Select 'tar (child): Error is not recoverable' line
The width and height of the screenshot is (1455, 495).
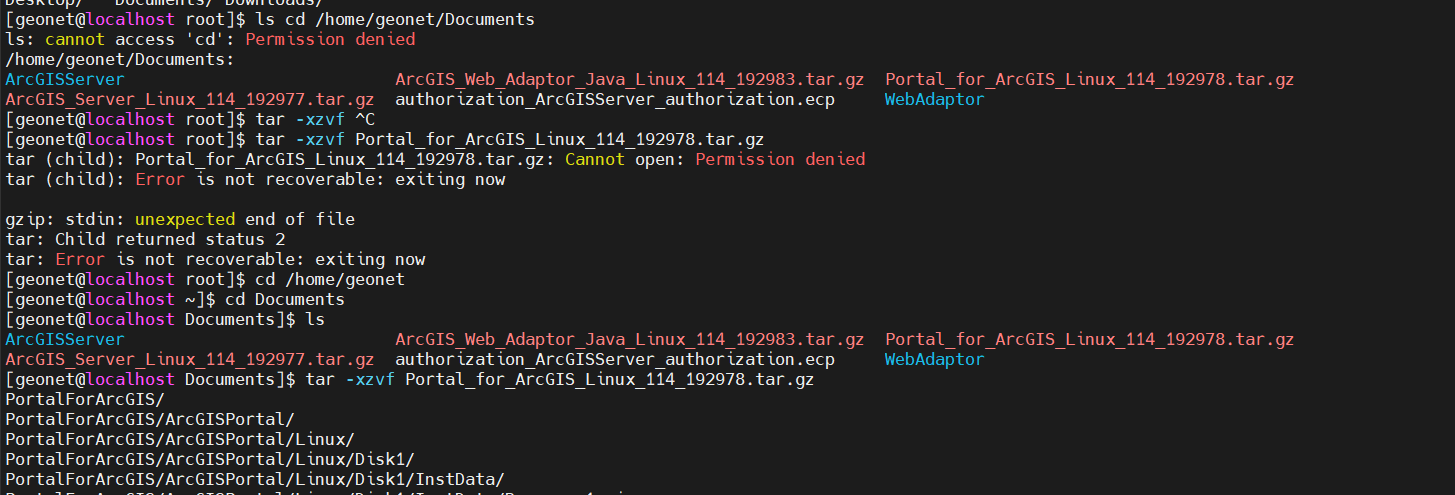(x=255, y=179)
